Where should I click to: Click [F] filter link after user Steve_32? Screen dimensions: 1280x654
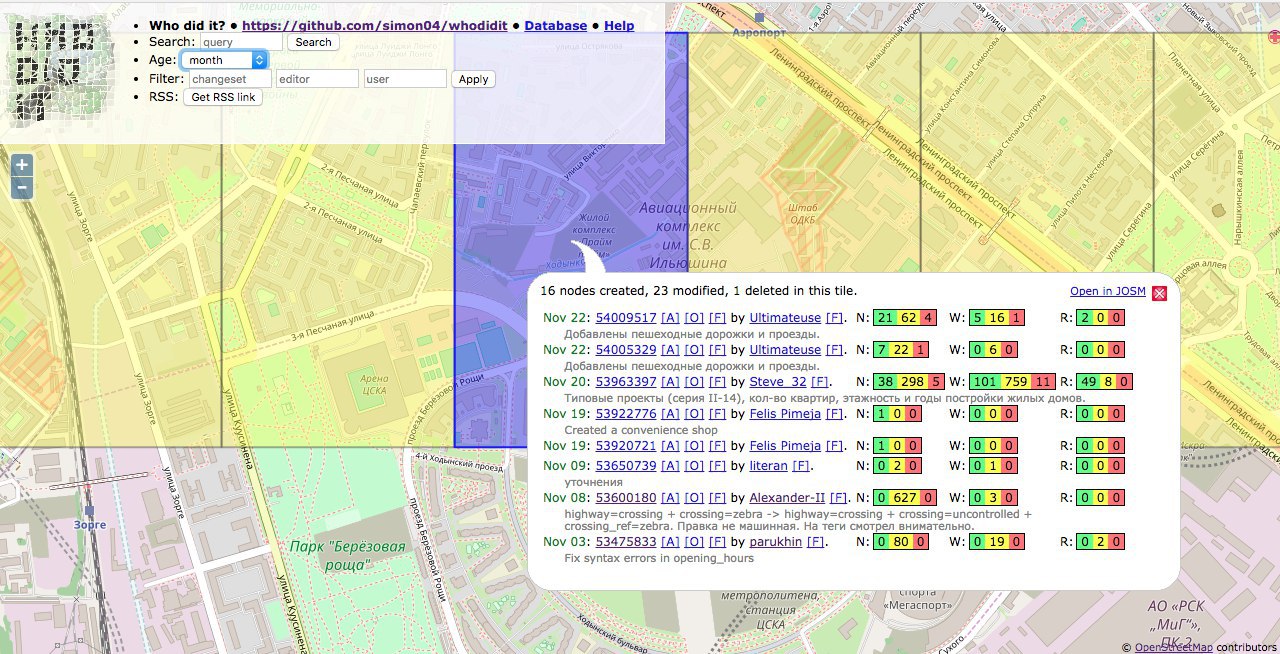(820, 381)
